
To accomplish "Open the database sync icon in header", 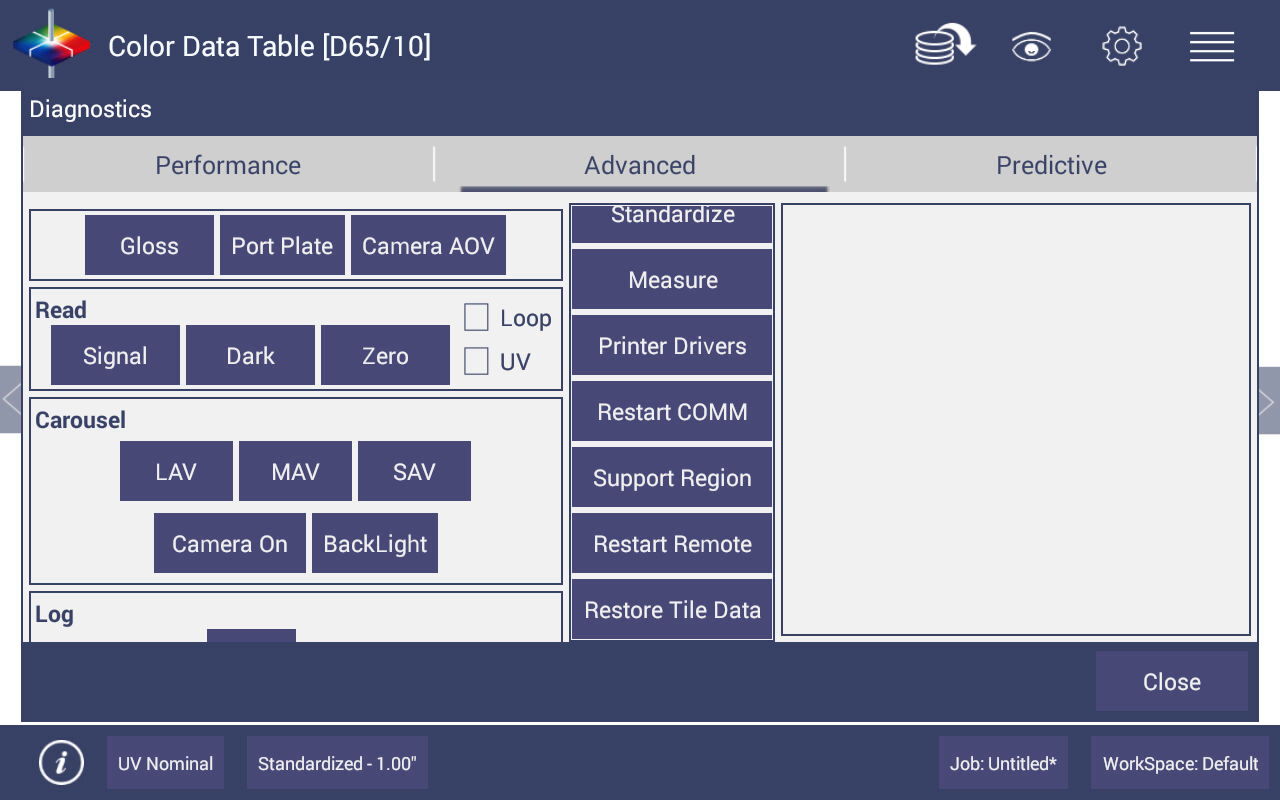I will pyautogui.click(x=944, y=46).
